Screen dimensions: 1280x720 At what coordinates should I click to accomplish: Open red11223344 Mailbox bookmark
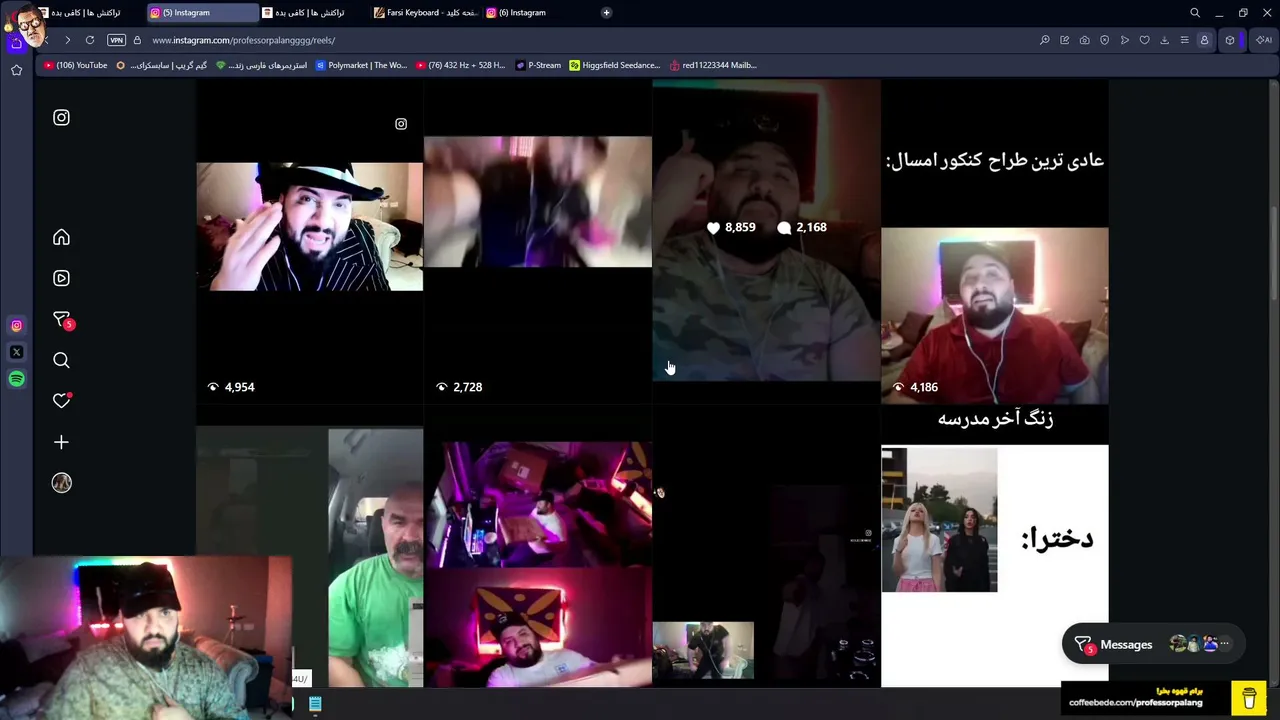(x=713, y=65)
